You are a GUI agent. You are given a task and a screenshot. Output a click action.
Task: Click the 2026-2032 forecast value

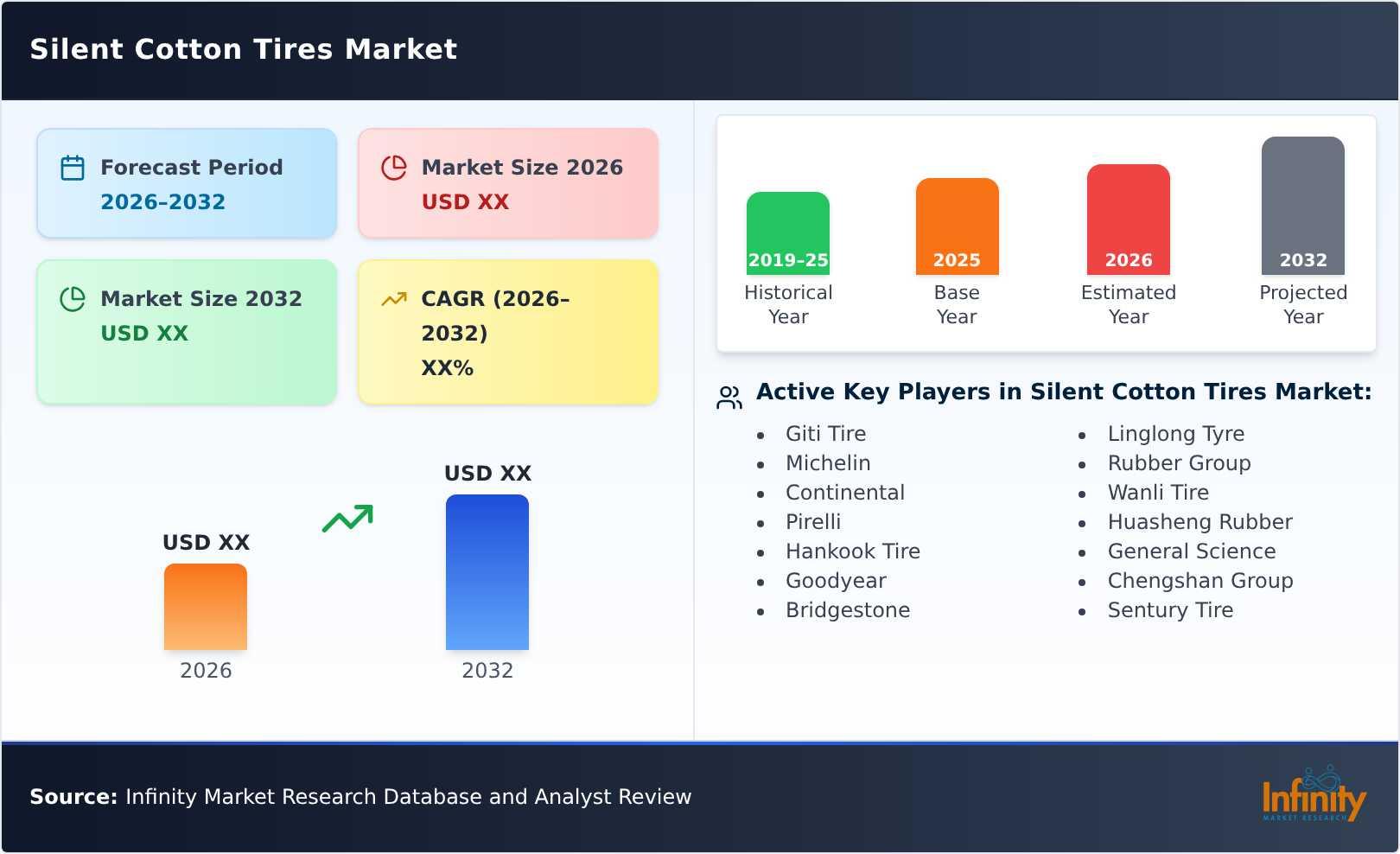(162, 201)
